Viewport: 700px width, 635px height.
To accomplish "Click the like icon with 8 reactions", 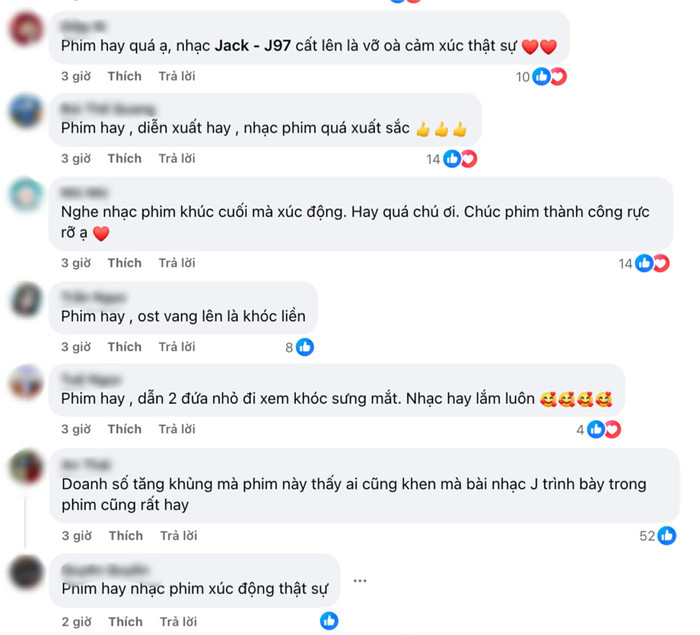I will [305, 347].
